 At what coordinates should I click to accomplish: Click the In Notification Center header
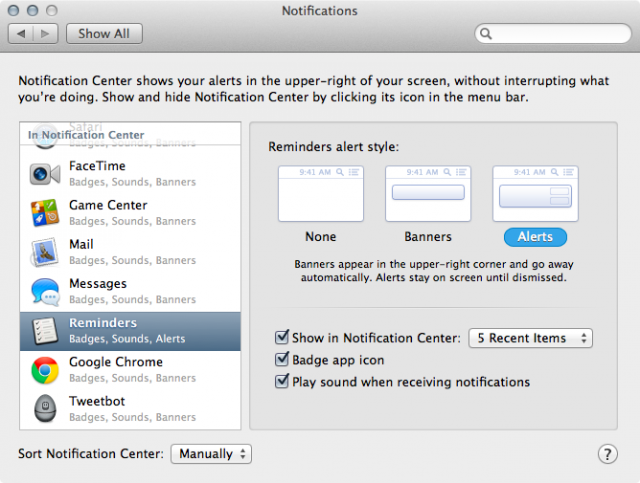[86, 135]
